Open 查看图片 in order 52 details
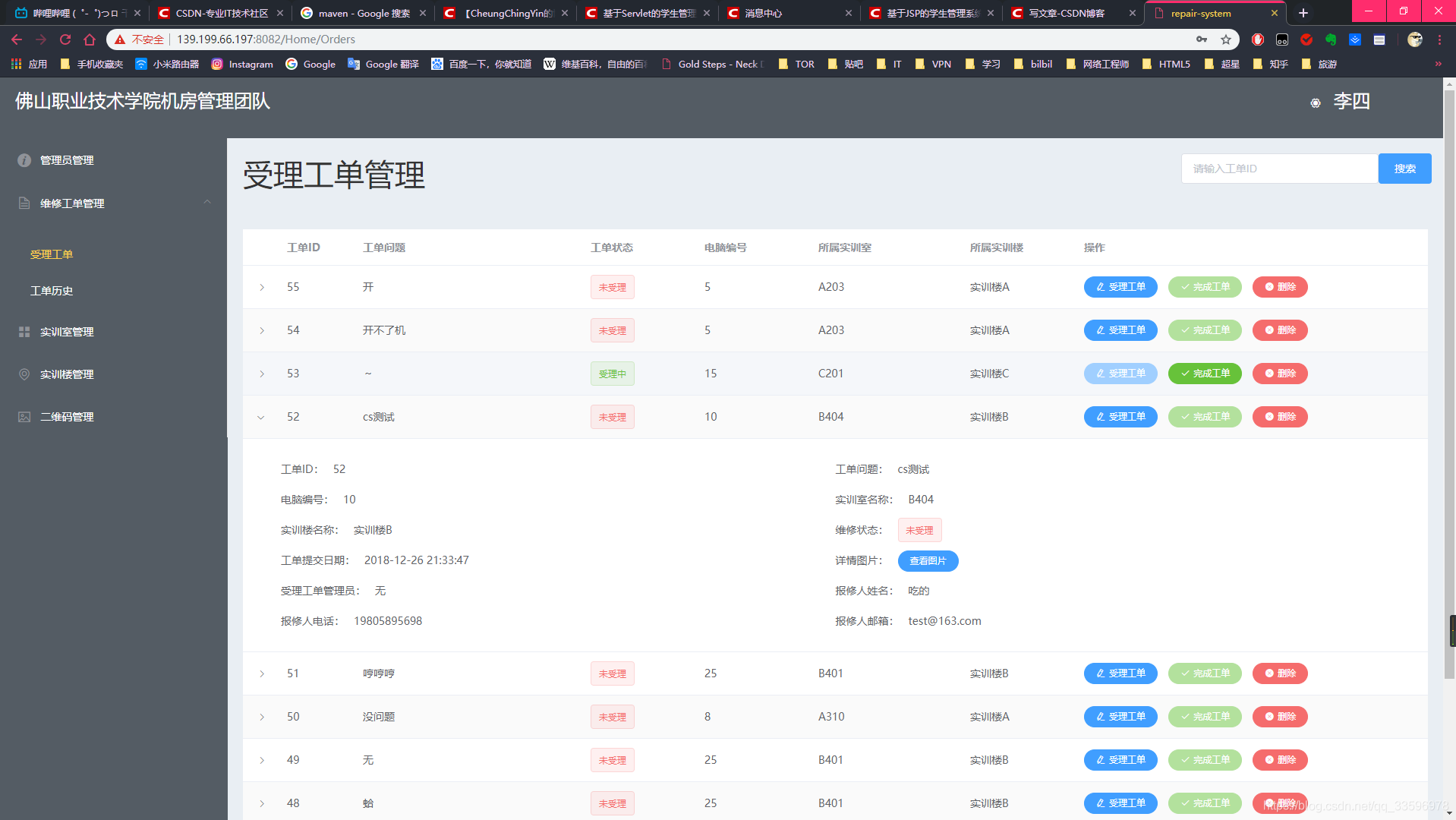 coord(928,560)
